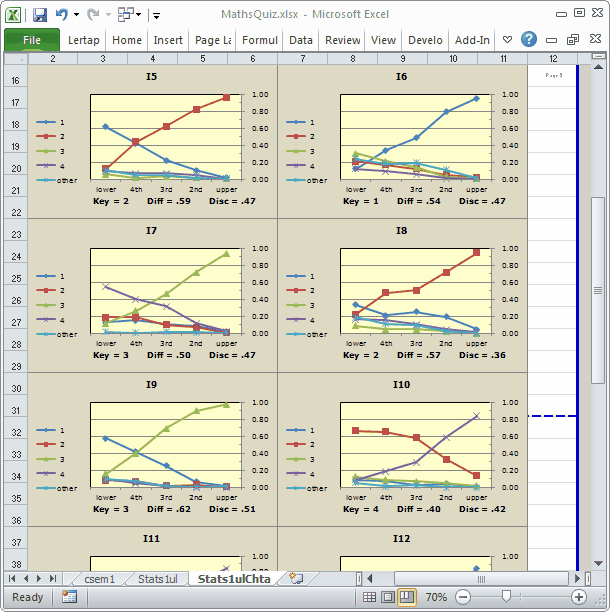Screen dimensions: 610x612
Task: Go to first sheet using the navigation arrow
Action: point(12,578)
